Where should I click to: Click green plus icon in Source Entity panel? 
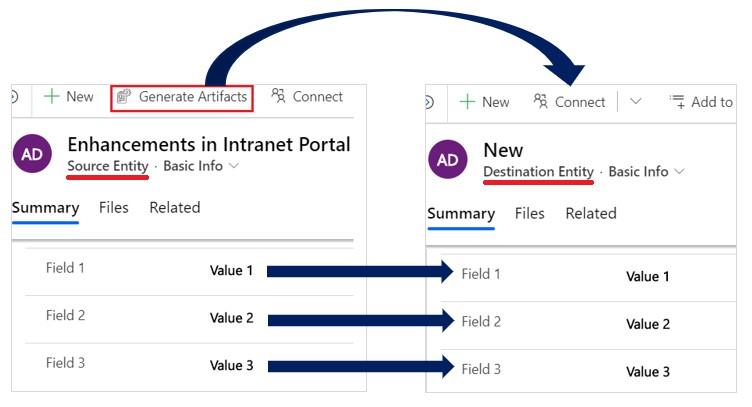[51, 96]
